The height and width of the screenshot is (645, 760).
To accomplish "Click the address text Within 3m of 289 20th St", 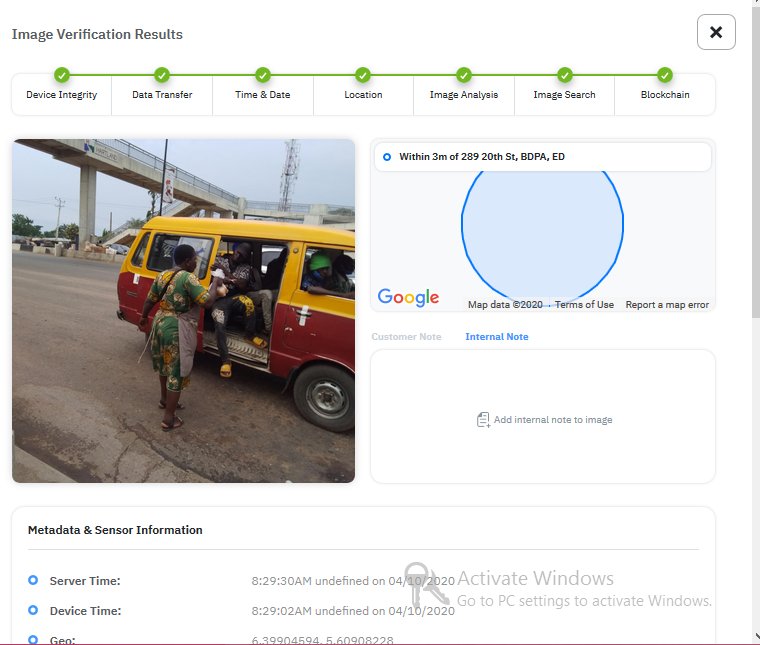I will (x=482, y=157).
